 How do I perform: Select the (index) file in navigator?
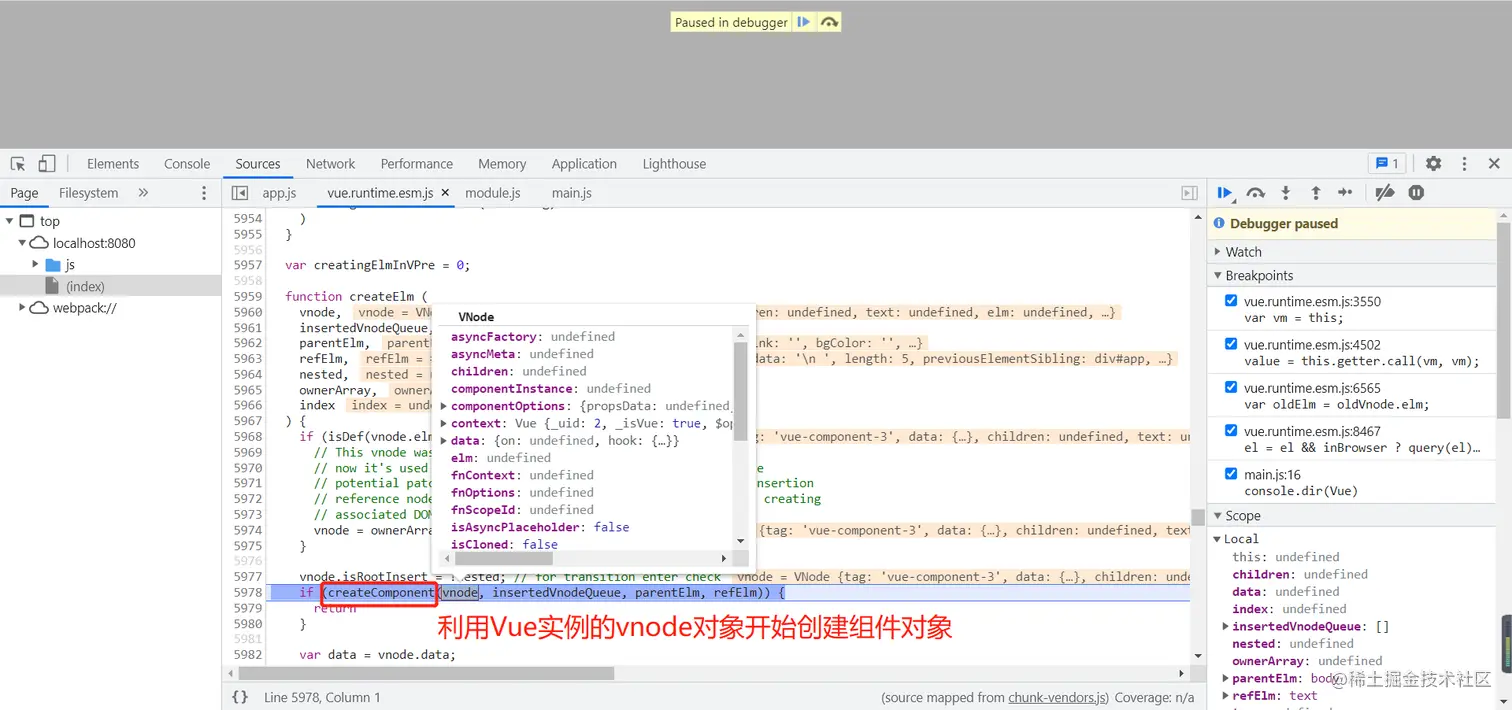[x=85, y=287]
